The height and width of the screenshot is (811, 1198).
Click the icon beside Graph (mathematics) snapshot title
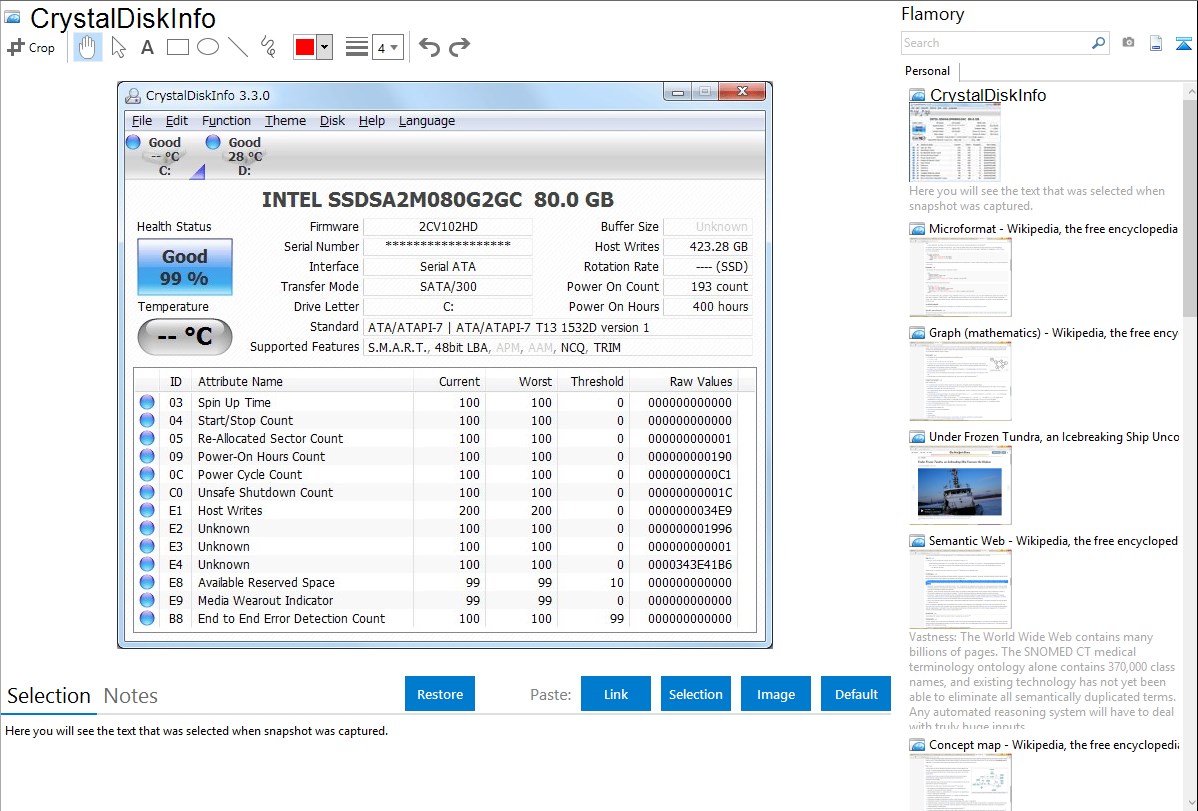(917, 333)
